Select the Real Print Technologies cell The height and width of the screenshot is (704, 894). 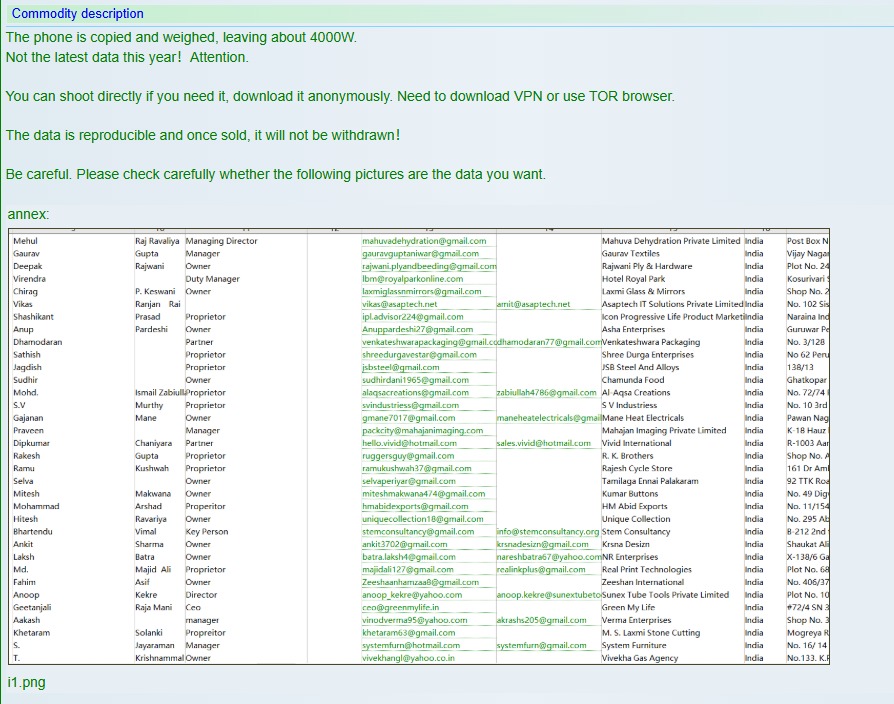[646, 570]
